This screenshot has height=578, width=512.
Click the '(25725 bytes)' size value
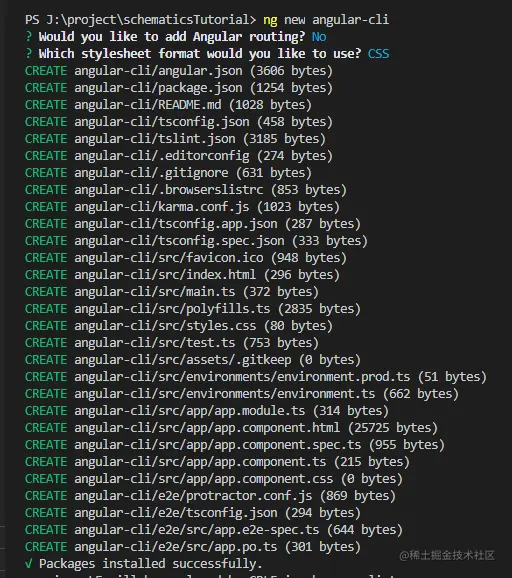pos(393,427)
